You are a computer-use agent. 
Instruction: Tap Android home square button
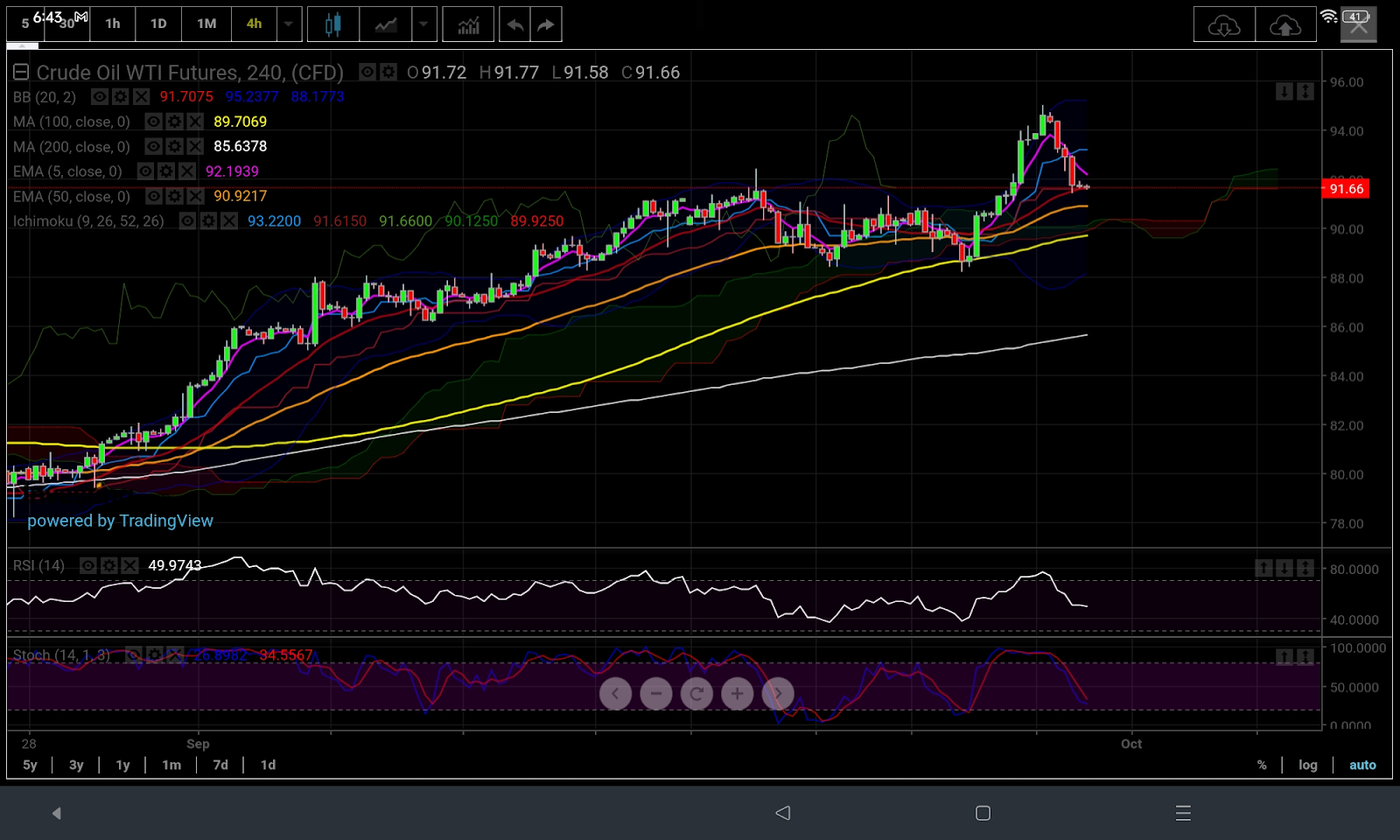click(x=983, y=813)
